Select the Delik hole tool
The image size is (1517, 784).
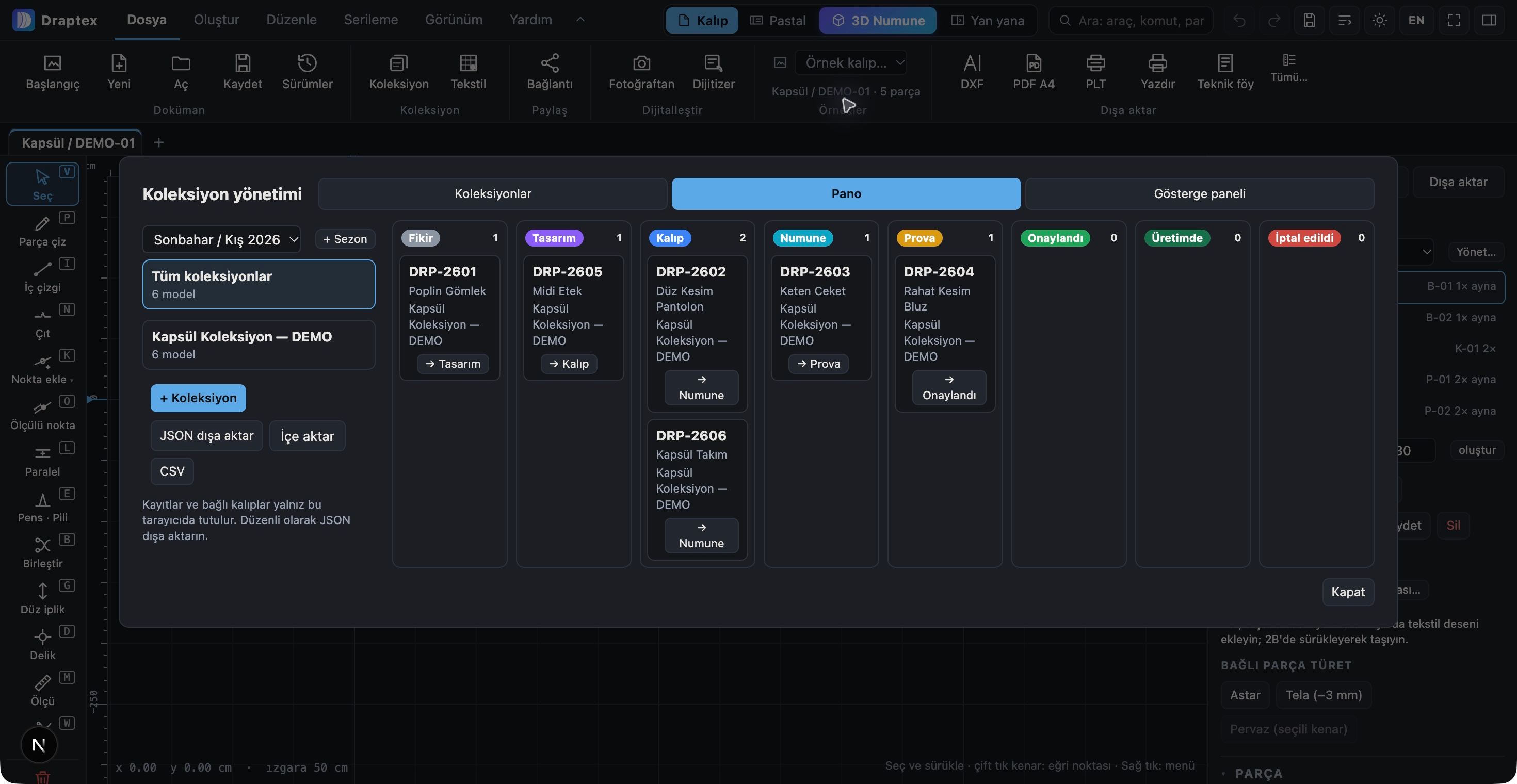[42, 643]
